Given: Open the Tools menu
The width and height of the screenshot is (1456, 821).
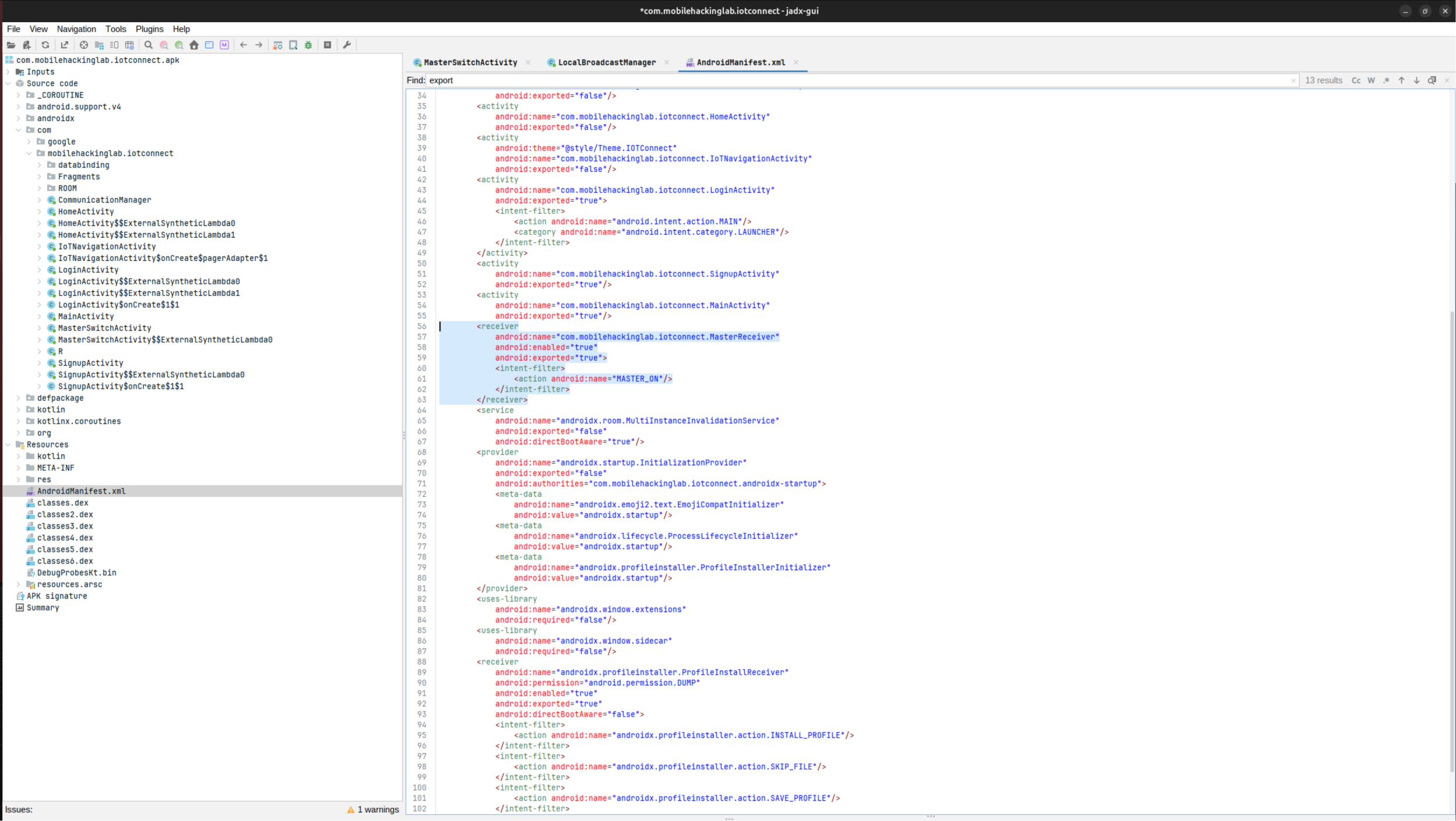Looking at the screenshot, I should pyautogui.click(x=115, y=29).
